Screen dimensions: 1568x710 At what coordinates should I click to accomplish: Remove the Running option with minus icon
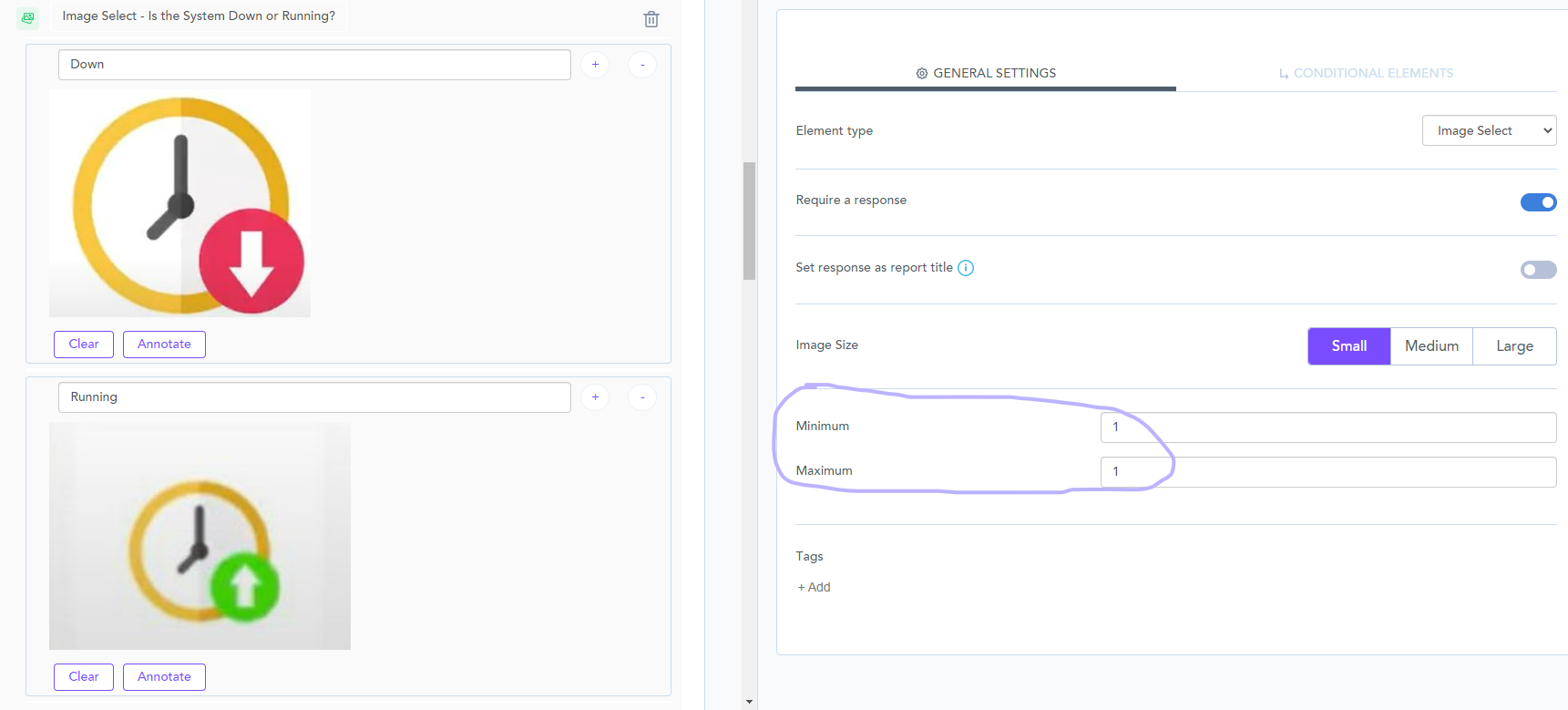point(642,397)
